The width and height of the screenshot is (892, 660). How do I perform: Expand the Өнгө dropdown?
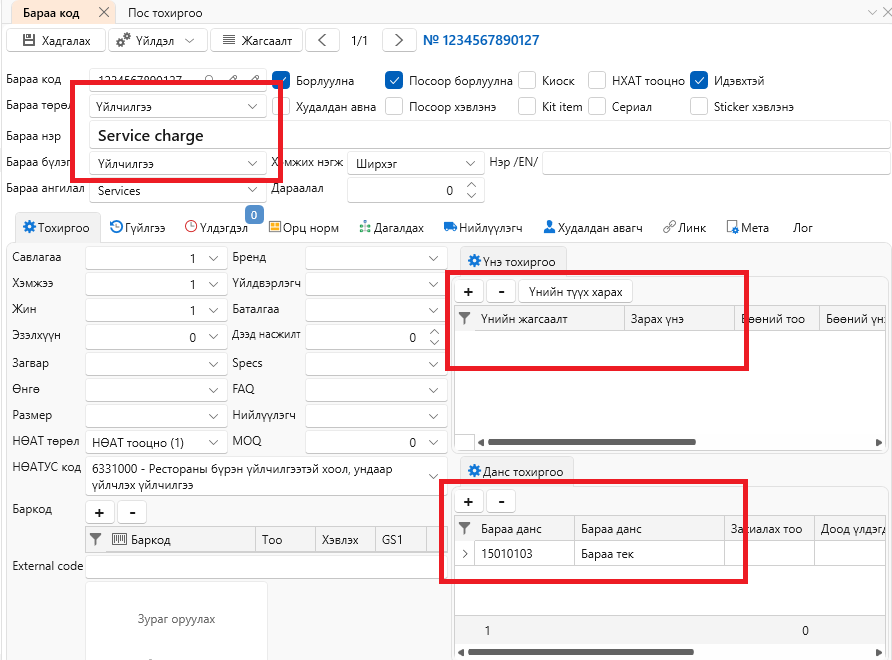point(213,390)
